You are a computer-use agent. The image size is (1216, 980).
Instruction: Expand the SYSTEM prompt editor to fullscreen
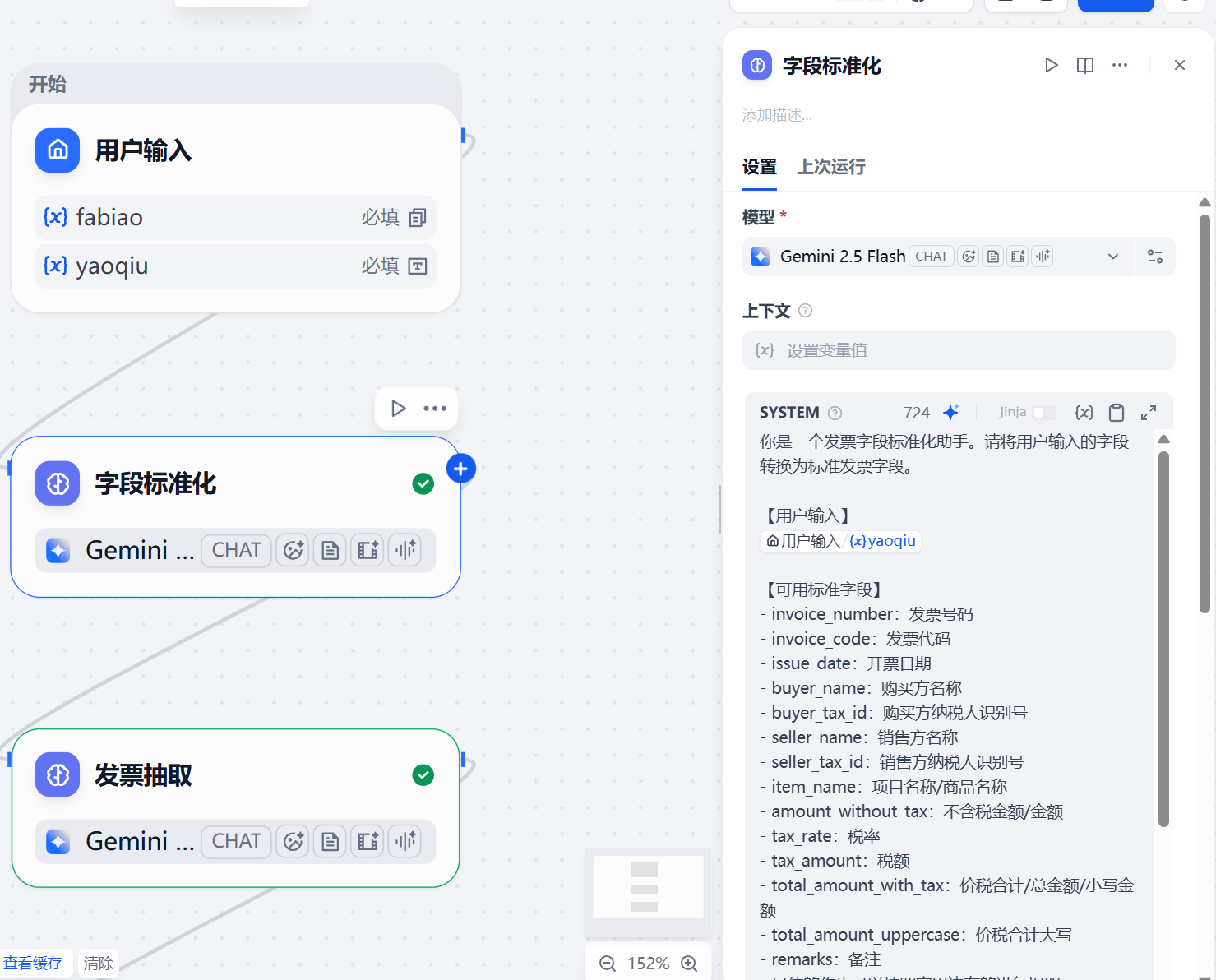click(1149, 413)
